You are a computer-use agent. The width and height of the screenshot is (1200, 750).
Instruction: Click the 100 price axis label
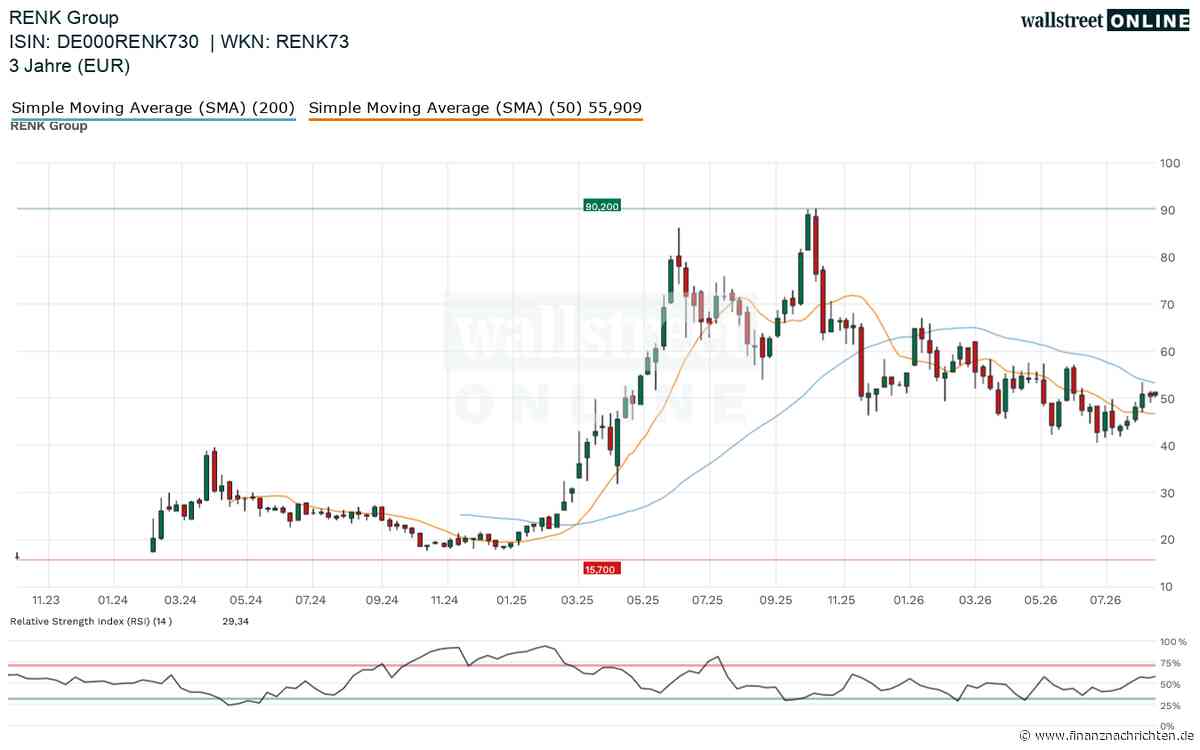pyautogui.click(x=1171, y=162)
